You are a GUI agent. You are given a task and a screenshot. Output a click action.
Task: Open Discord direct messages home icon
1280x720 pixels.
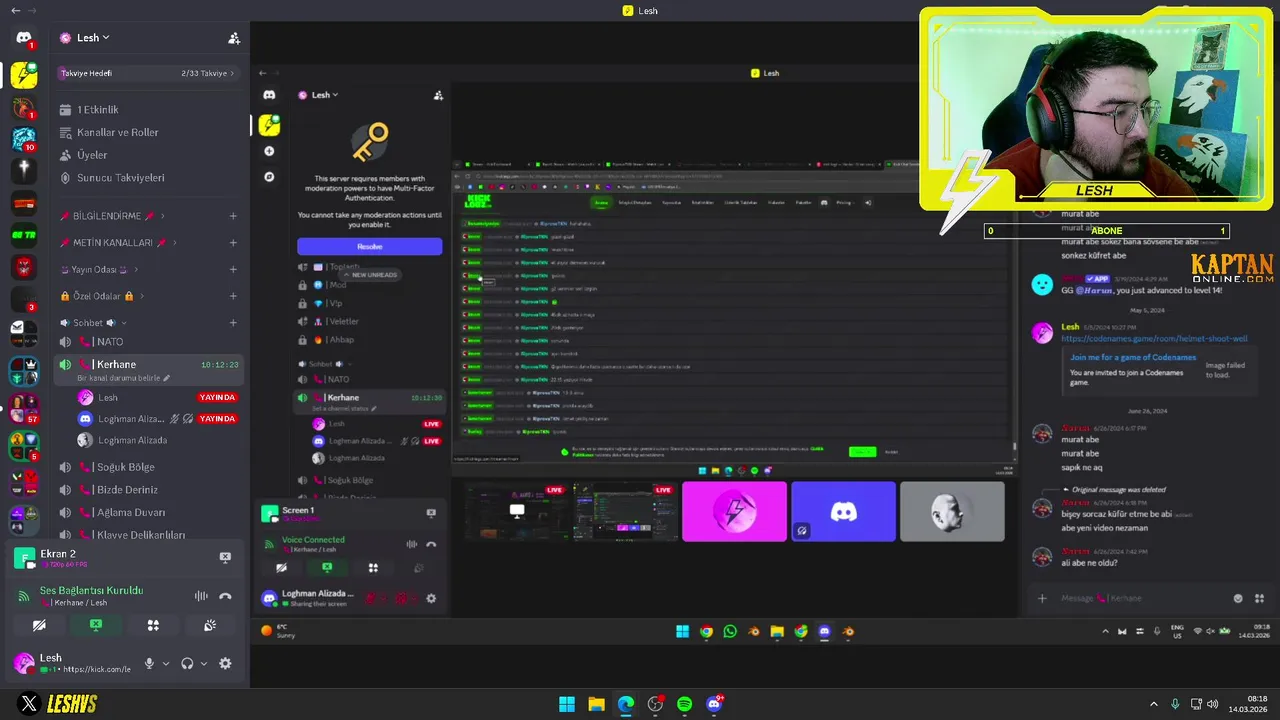coord(24,38)
